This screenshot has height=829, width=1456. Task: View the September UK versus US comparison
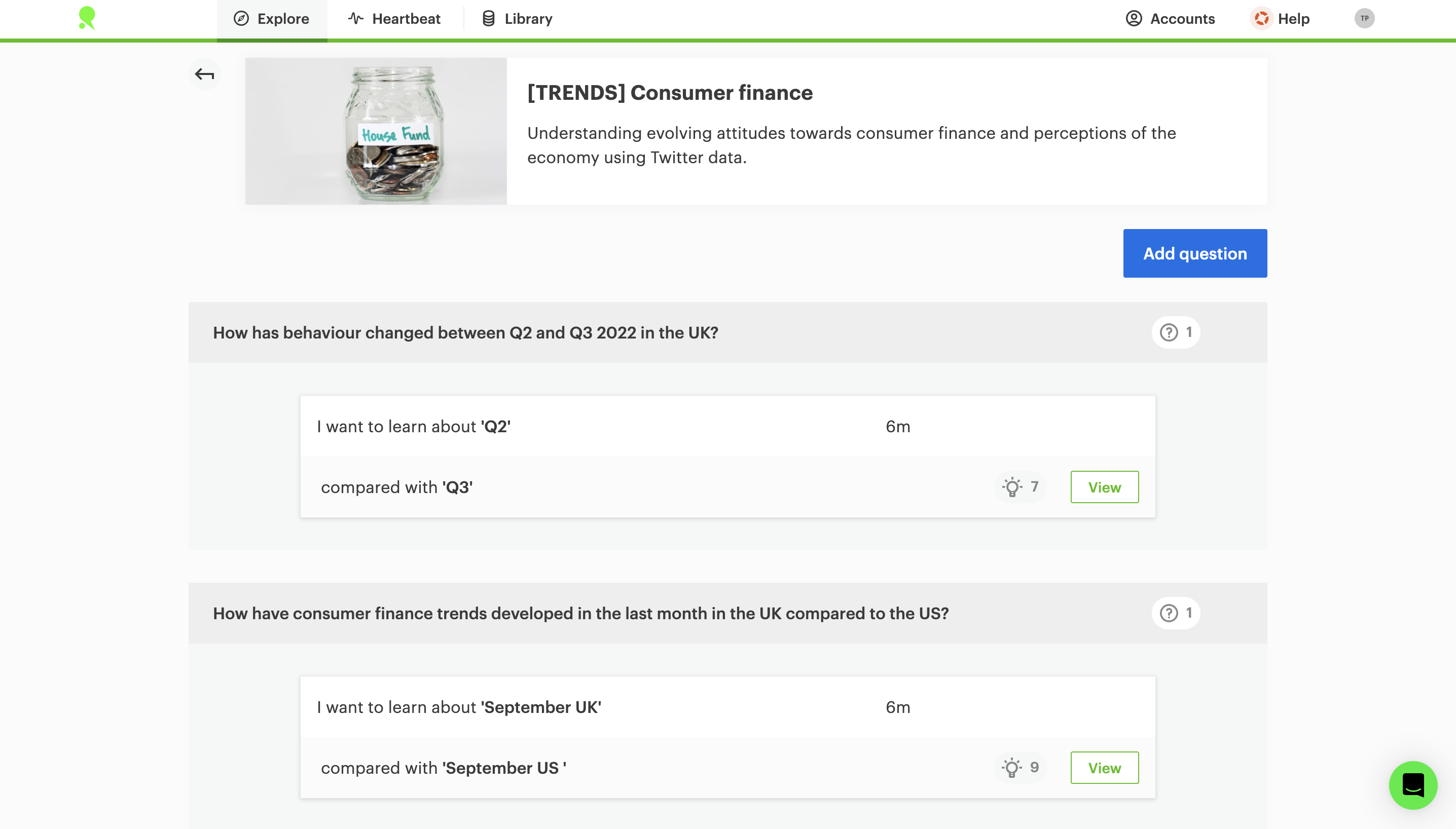coord(1104,768)
